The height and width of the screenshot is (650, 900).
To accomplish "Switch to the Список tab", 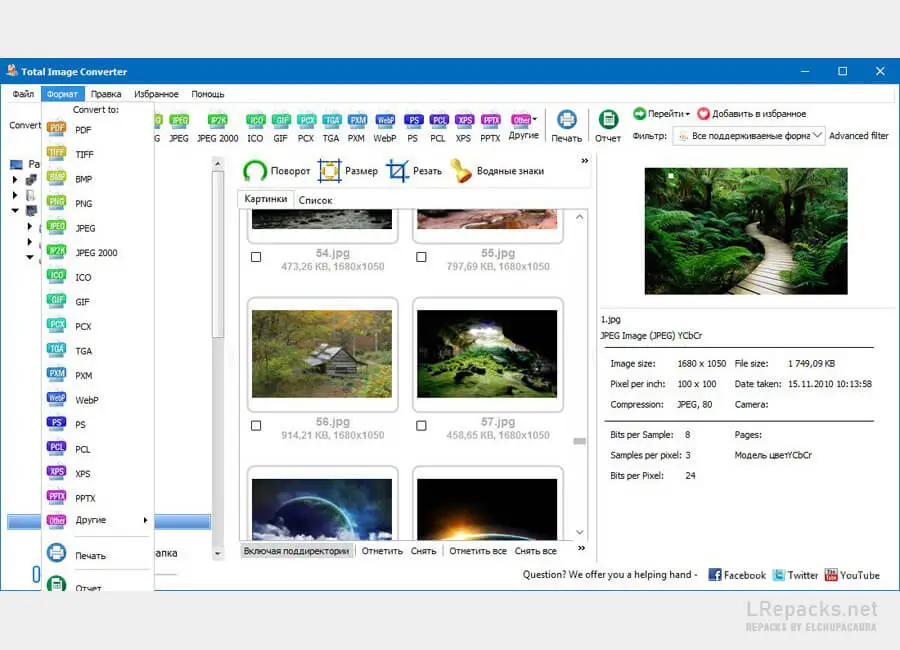I will click(315, 200).
